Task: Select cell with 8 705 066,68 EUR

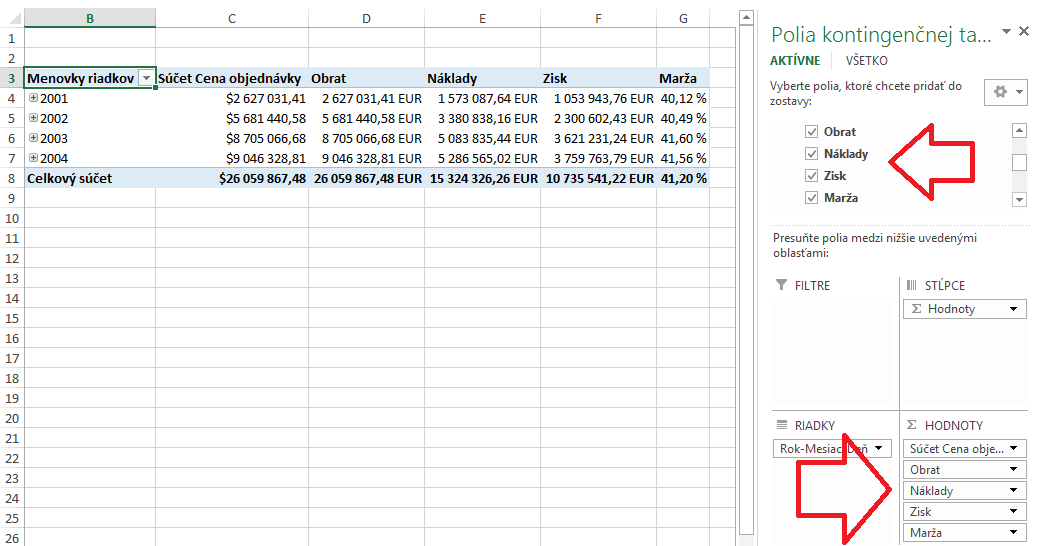Action: 366,138
